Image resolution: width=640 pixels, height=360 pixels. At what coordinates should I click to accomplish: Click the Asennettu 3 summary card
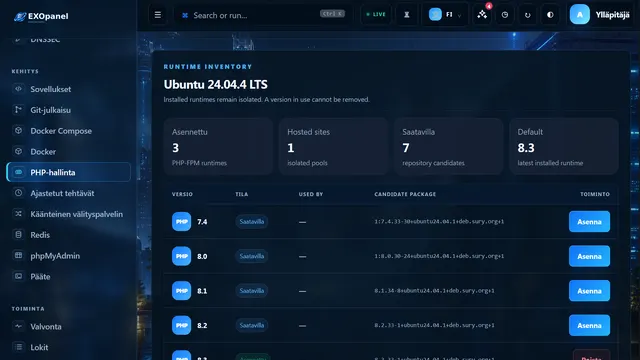point(218,147)
